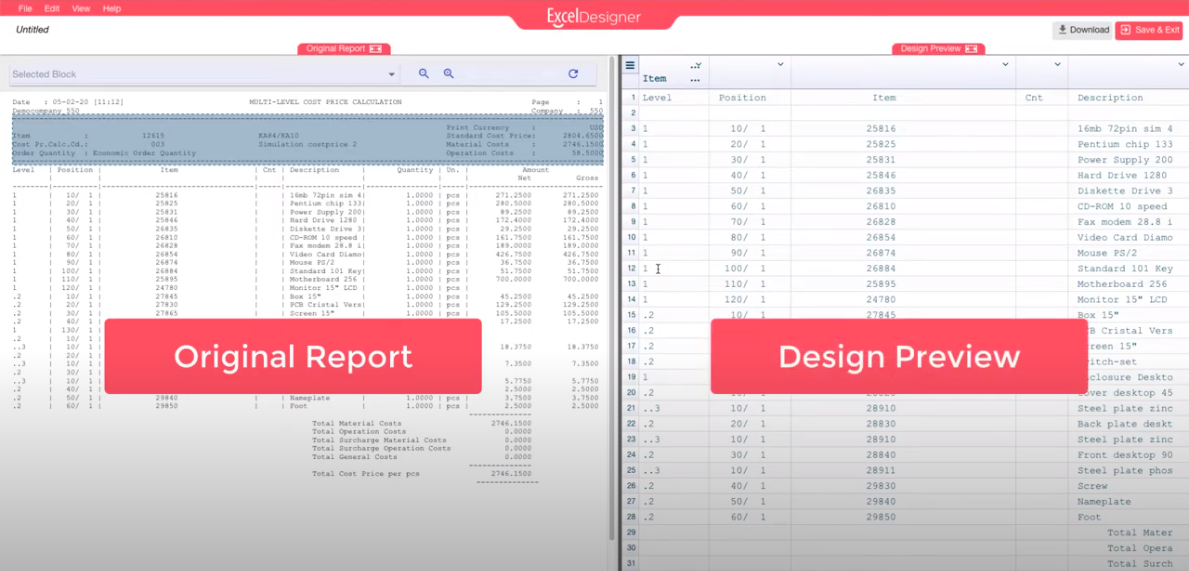1189x571 pixels.
Task: Open the third column header dropdown
Action: point(1005,64)
